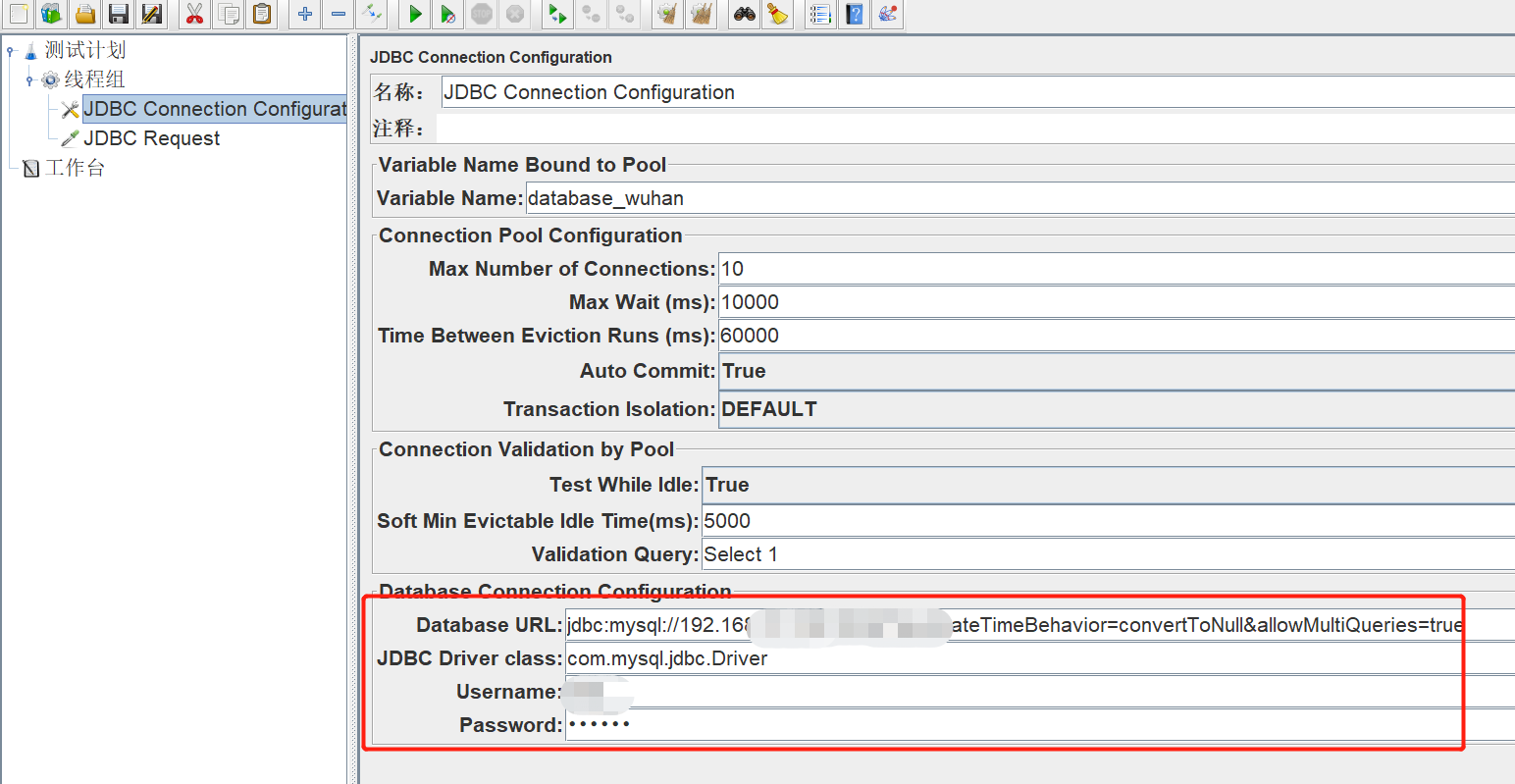The width and height of the screenshot is (1515, 784).
Task: Save the test plan with floppy icon
Action: (119, 14)
